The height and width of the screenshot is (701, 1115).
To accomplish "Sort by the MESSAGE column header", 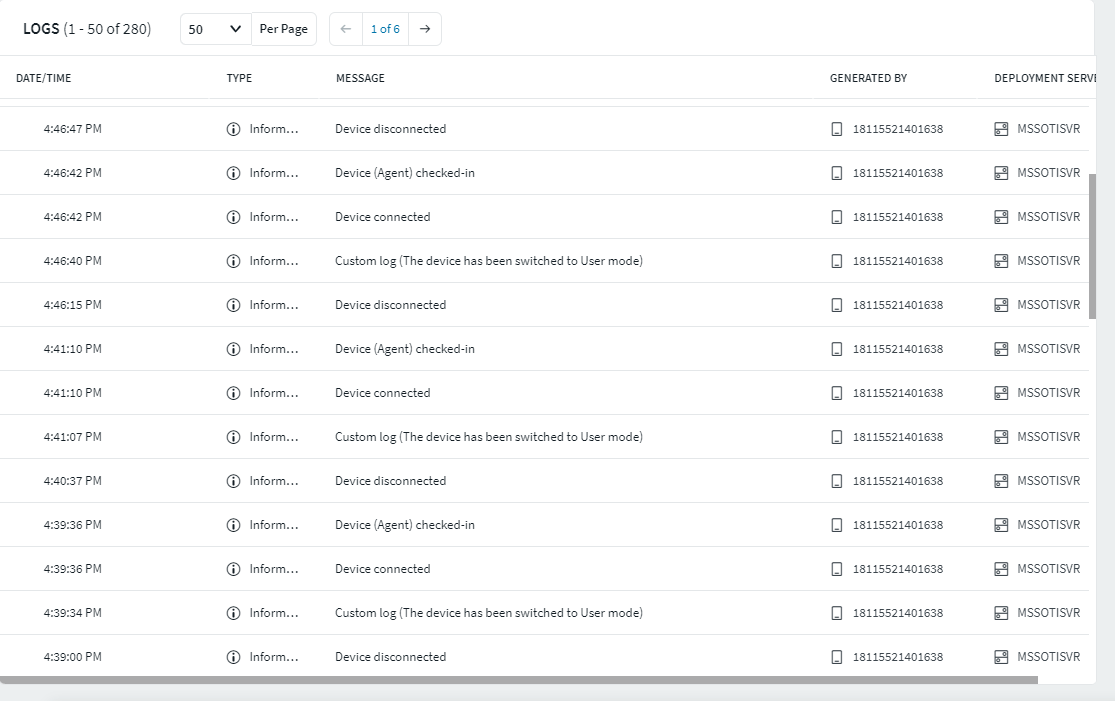I will [x=360, y=78].
